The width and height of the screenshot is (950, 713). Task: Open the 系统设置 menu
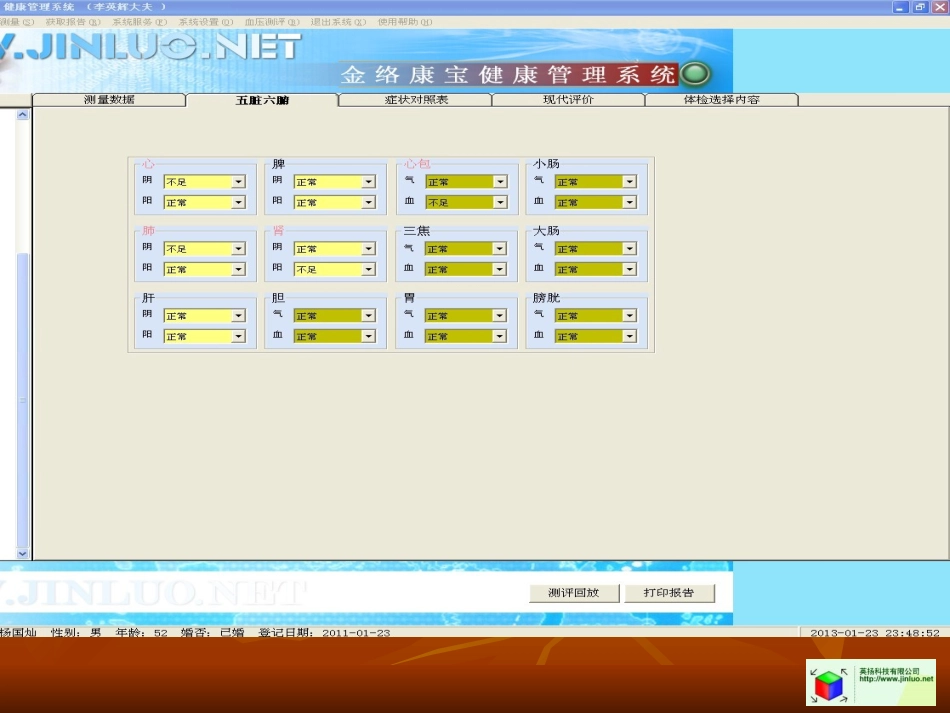pos(205,22)
